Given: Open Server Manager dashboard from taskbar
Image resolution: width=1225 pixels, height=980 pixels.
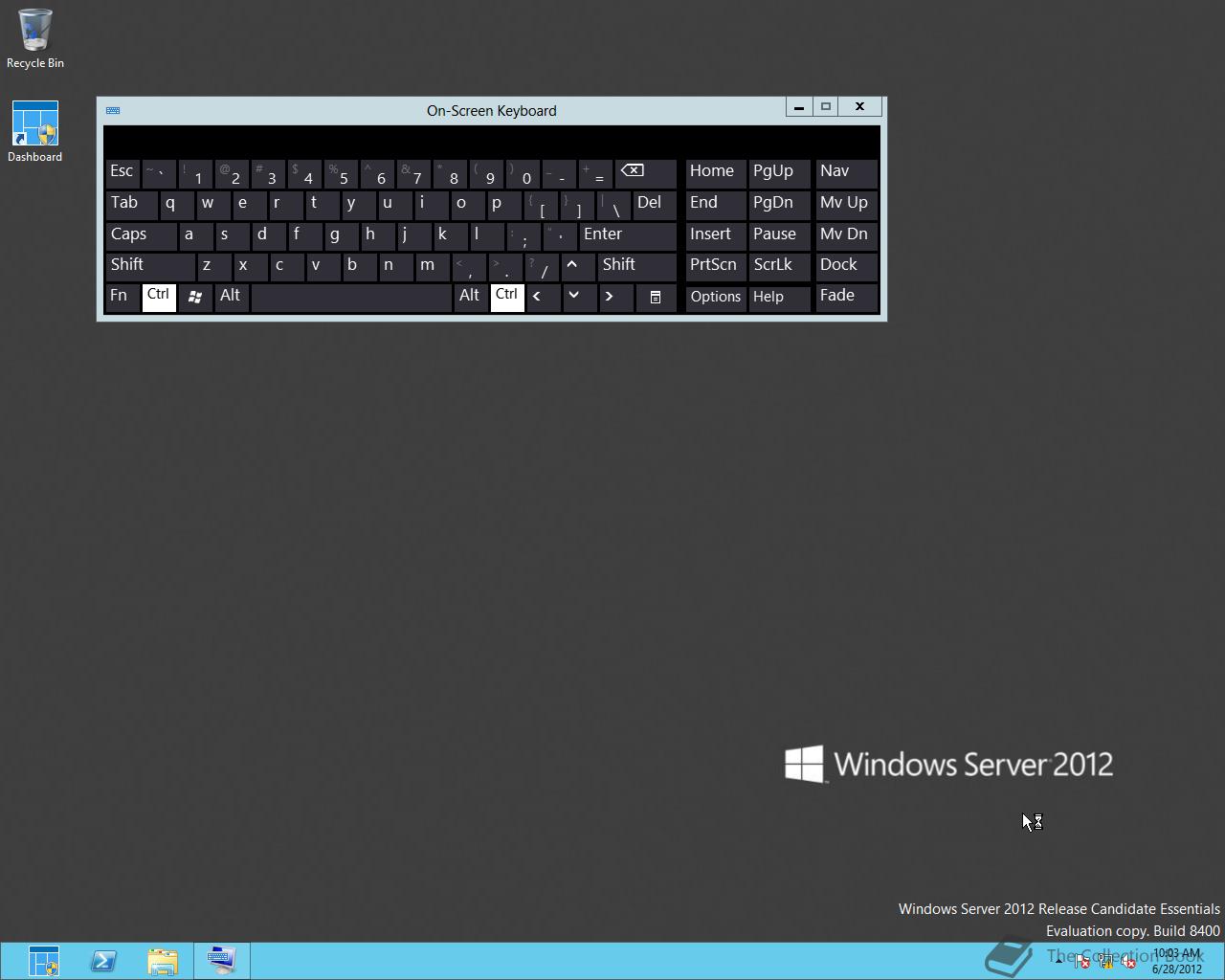Looking at the screenshot, I should 43,961.
